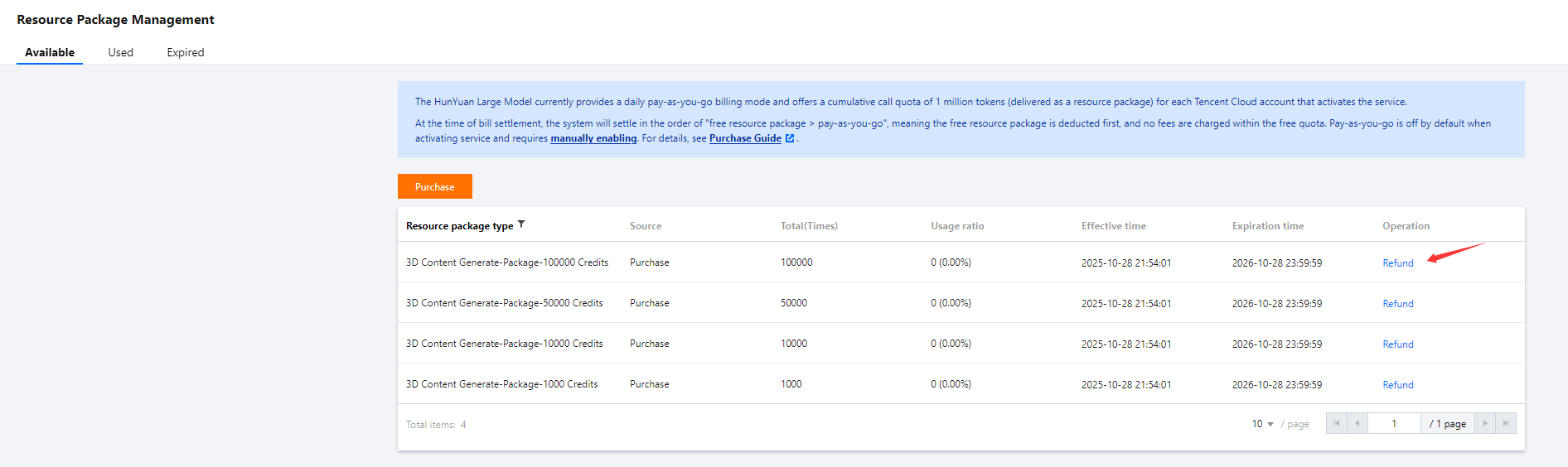This screenshot has height=467, width=1568.
Task: Click external link icon beside Purchase Guide
Action: [790, 138]
